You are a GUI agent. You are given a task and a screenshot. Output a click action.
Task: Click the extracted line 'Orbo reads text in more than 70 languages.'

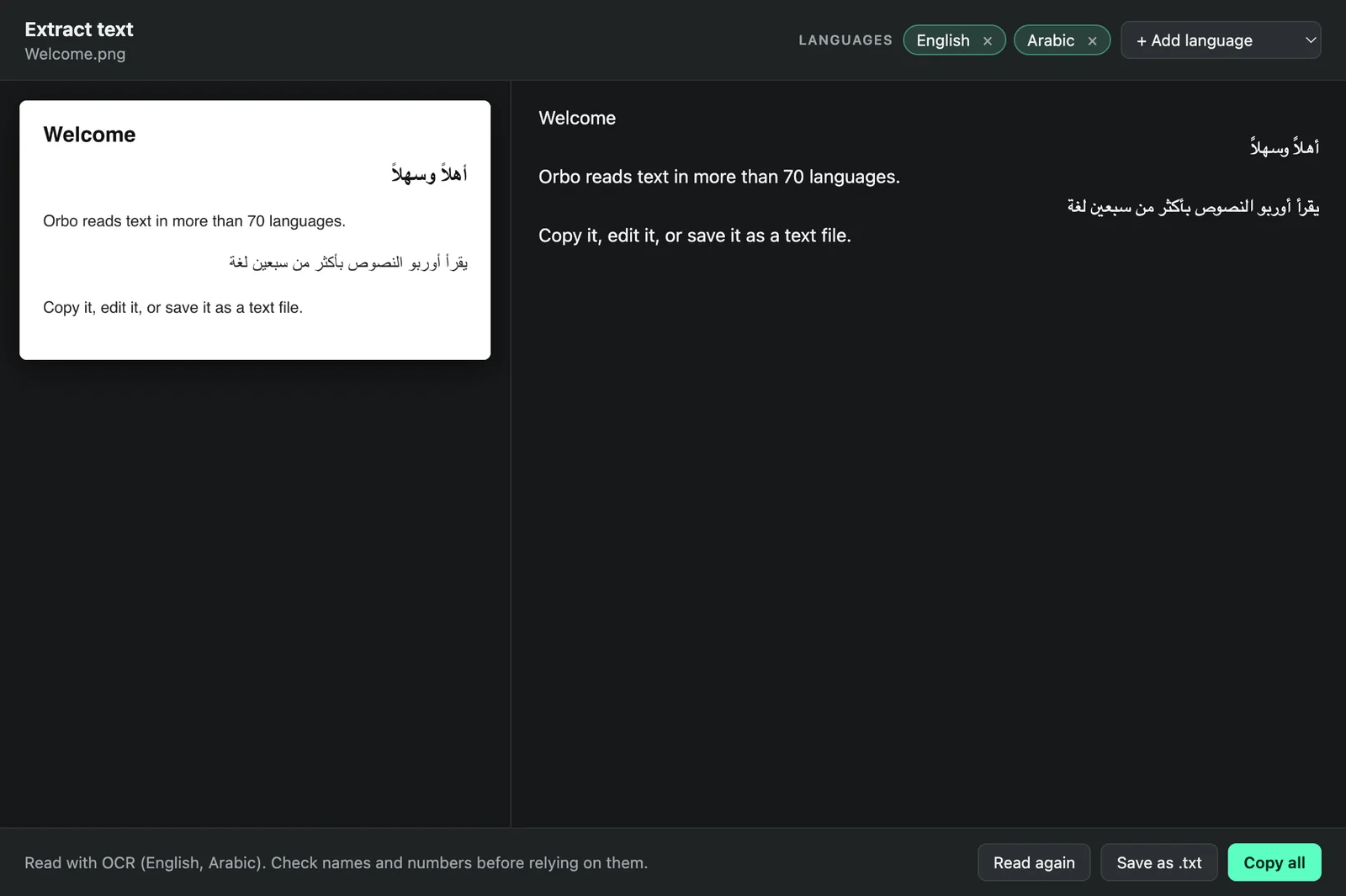[x=719, y=177]
